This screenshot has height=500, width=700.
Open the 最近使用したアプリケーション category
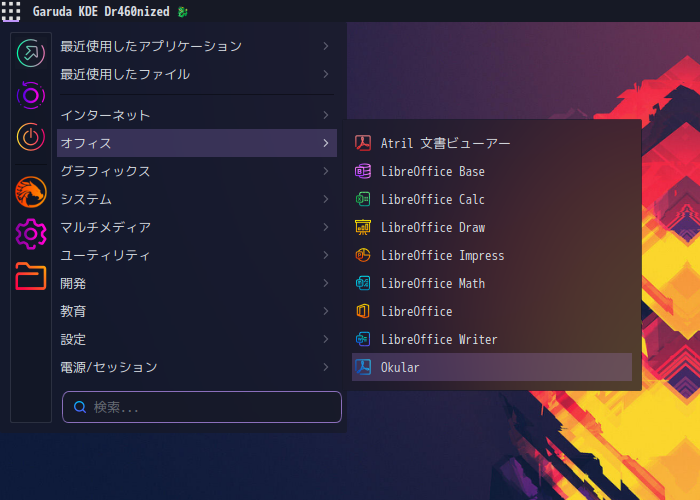tap(197, 46)
